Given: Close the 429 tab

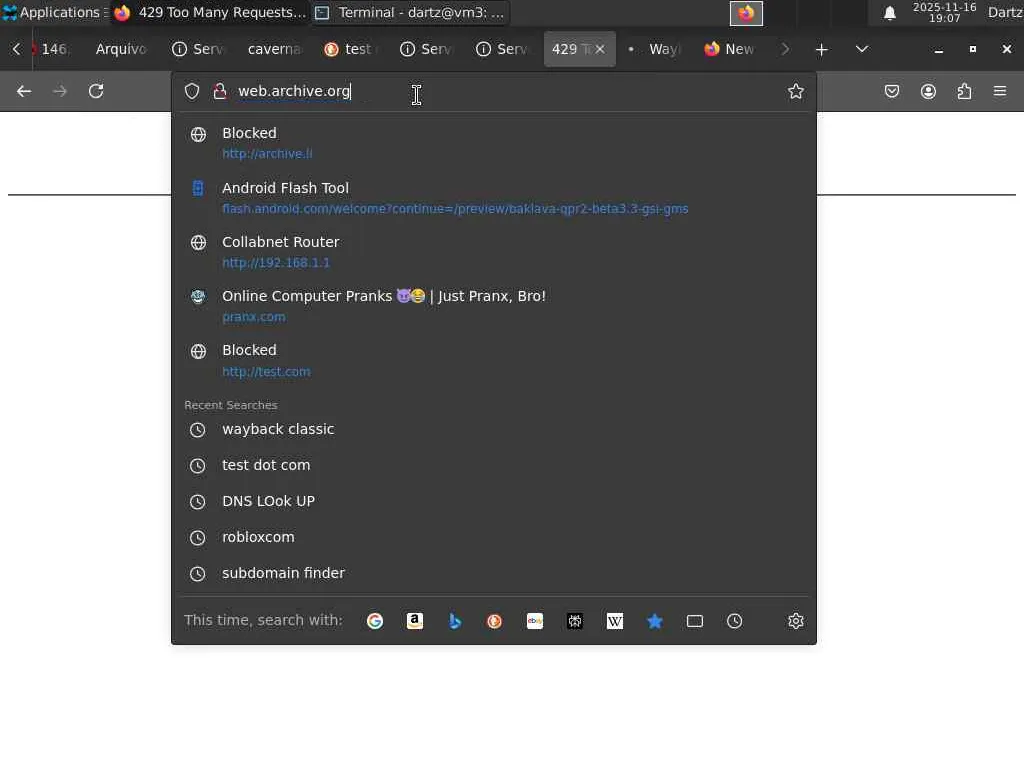Looking at the screenshot, I should click(x=600, y=50).
